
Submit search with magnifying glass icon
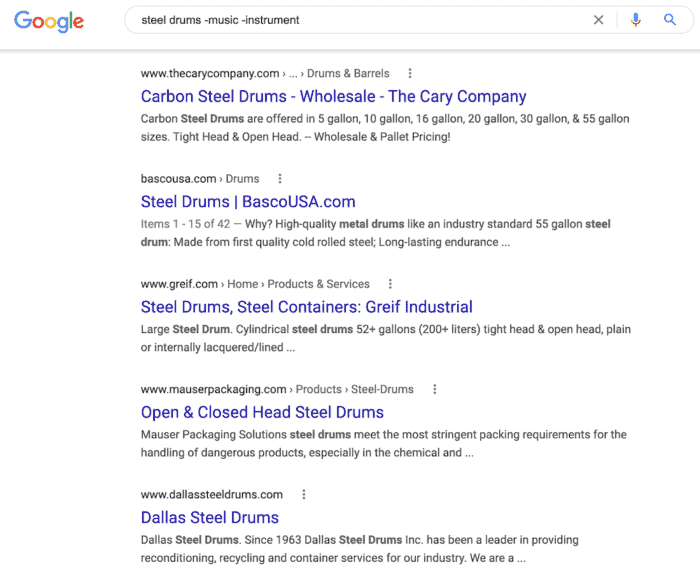(670, 20)
